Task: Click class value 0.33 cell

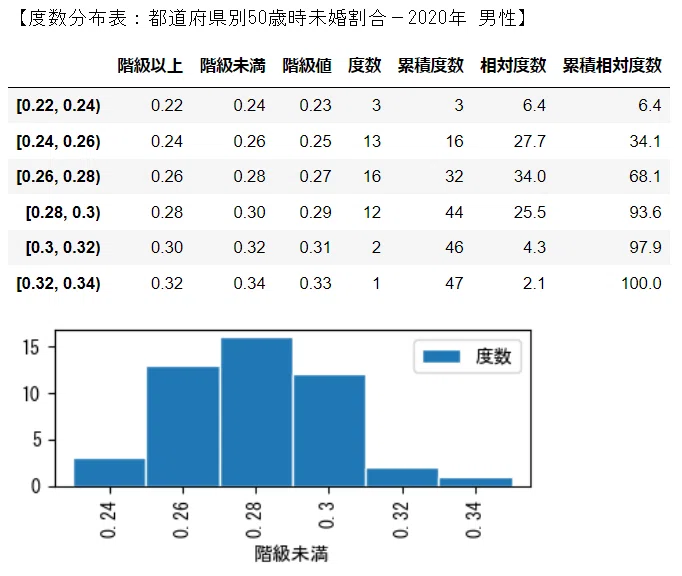Action: pos(315,283)
